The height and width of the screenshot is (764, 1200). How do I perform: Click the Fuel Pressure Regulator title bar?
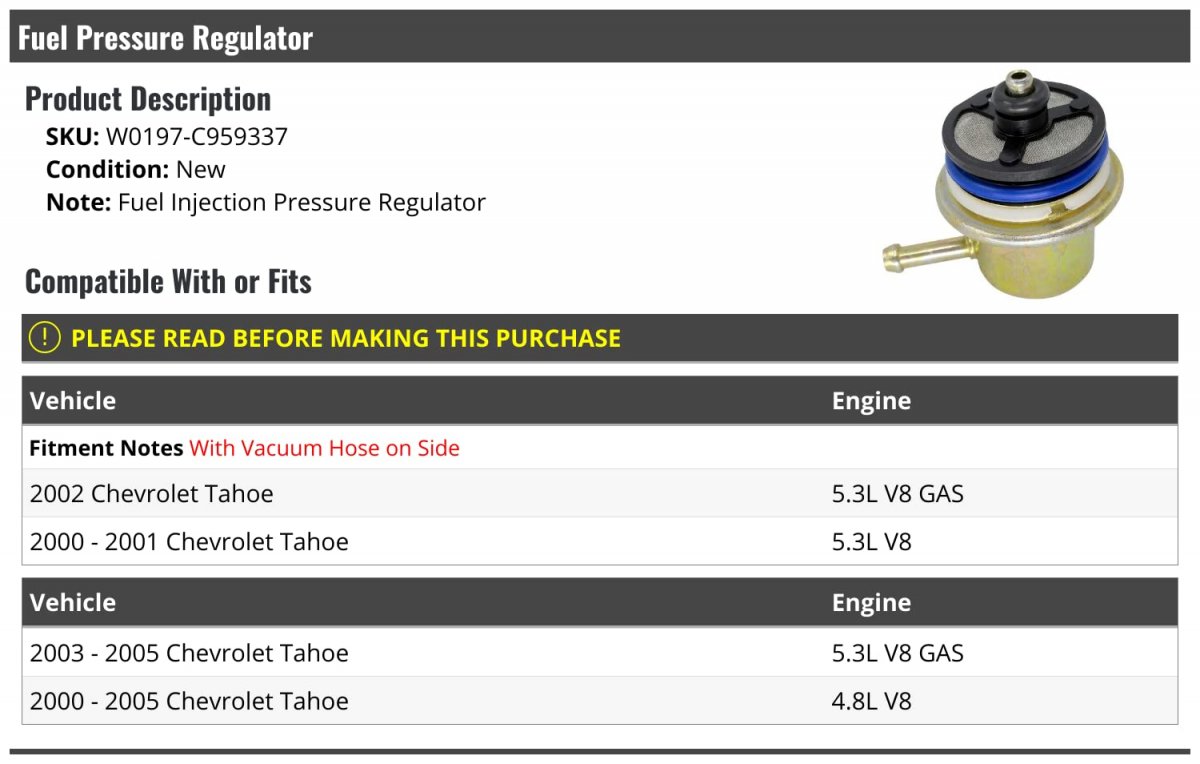click(x=166, y=38)
